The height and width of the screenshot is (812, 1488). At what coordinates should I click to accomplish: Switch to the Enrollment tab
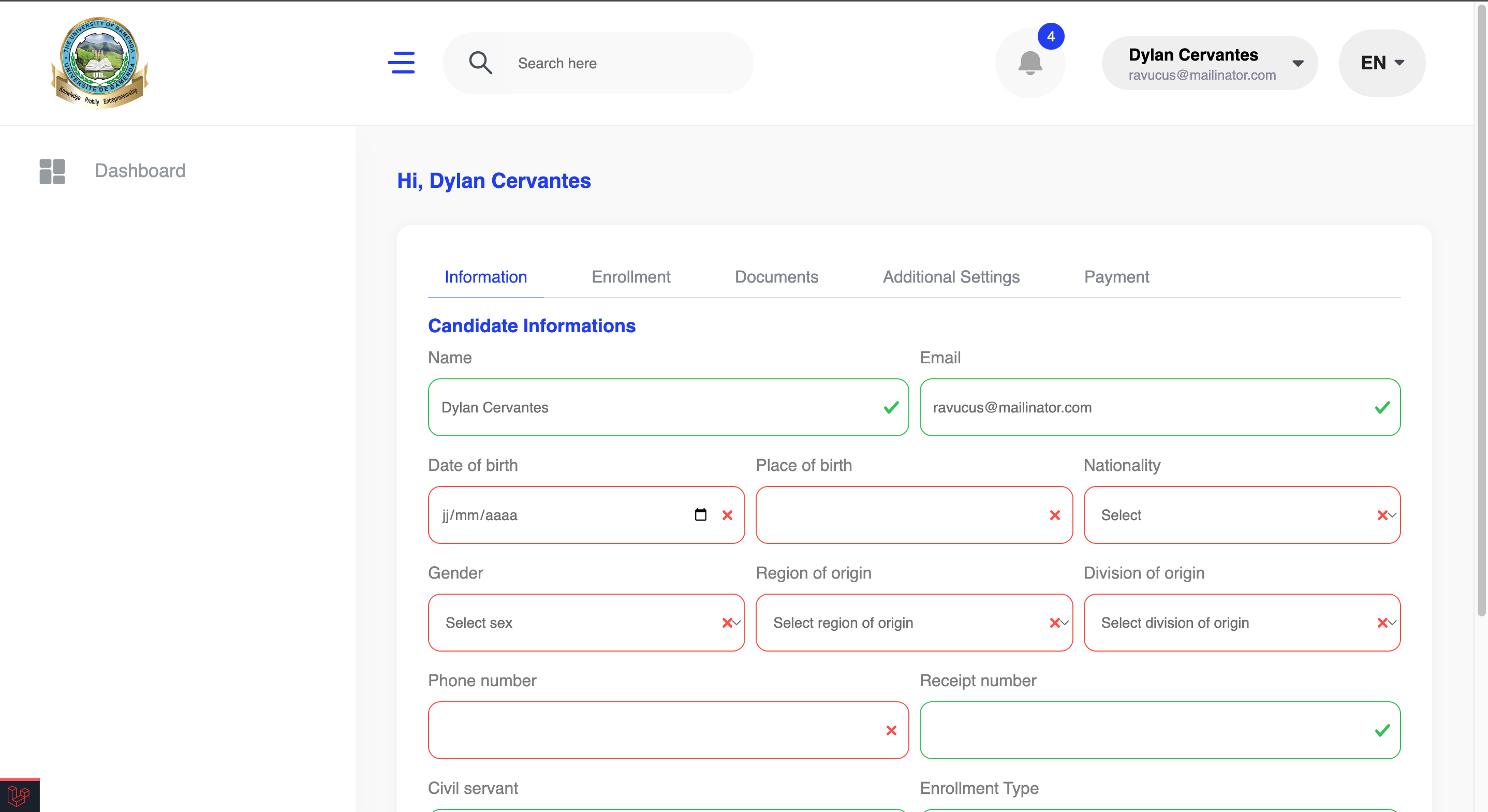pos(630,277)
